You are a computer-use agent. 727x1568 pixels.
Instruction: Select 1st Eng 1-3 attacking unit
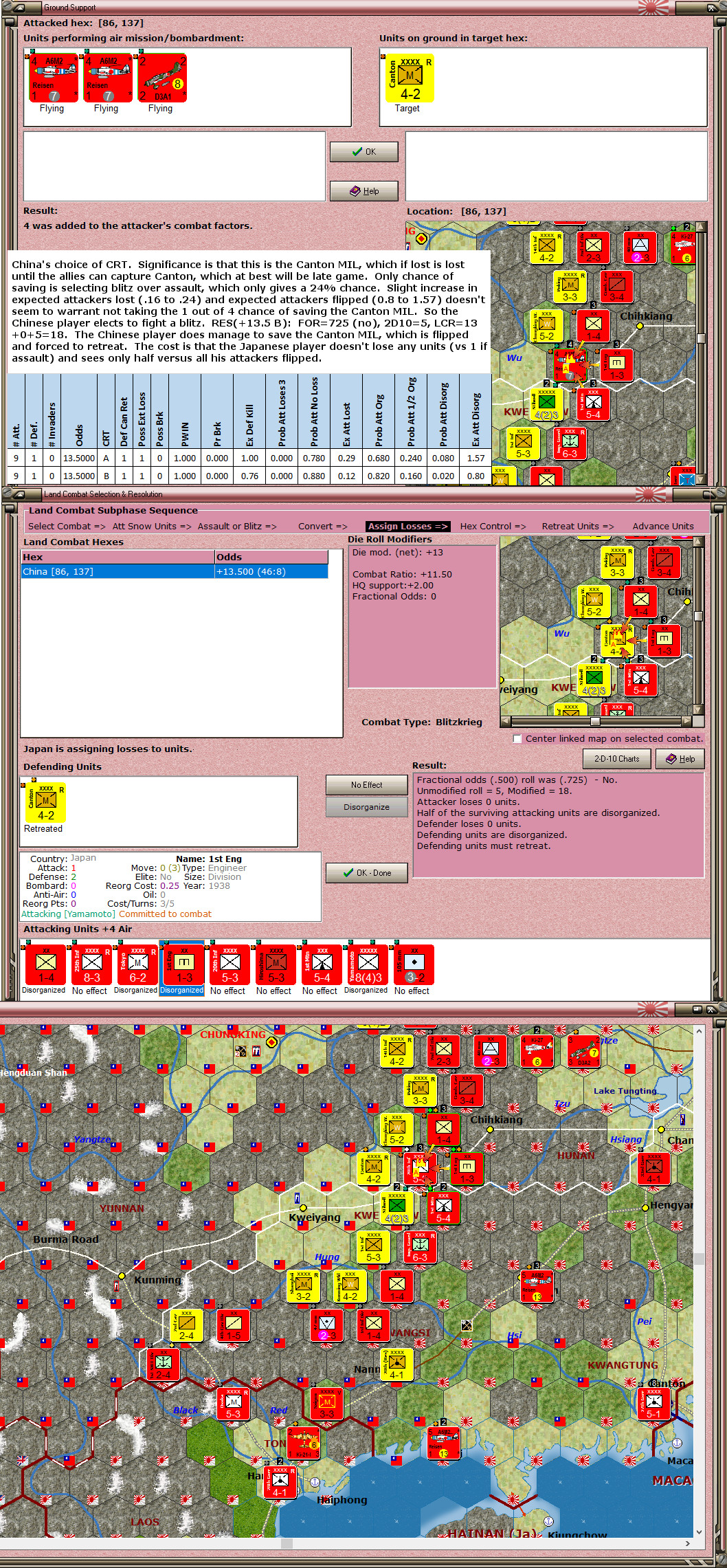pos(184,964)
